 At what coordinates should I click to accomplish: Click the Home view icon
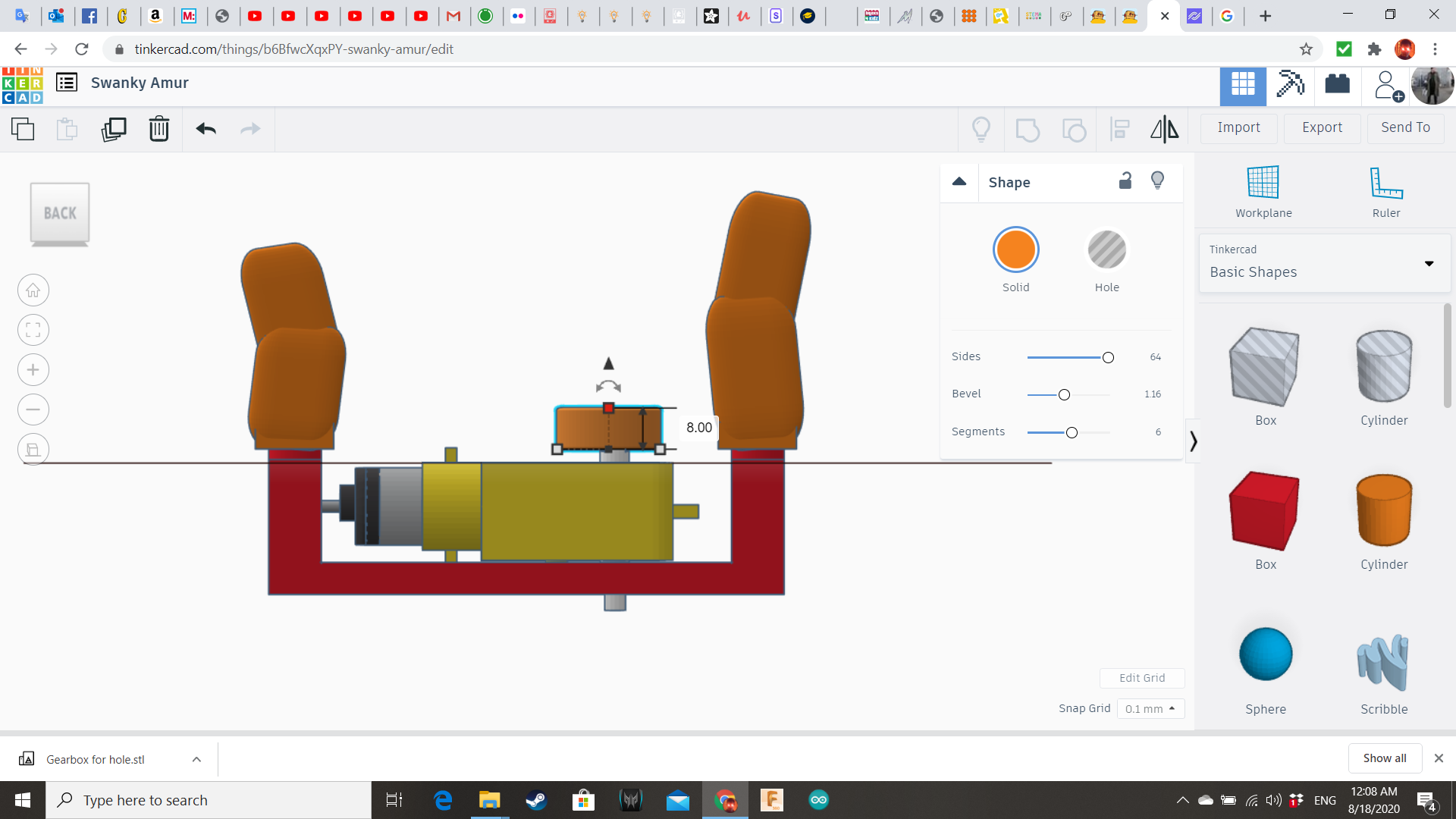point(33,290)
